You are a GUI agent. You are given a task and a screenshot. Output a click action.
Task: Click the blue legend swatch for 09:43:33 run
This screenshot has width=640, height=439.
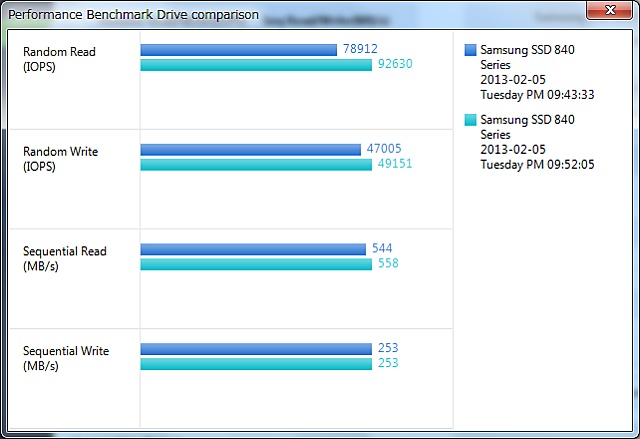coord(470,50)
